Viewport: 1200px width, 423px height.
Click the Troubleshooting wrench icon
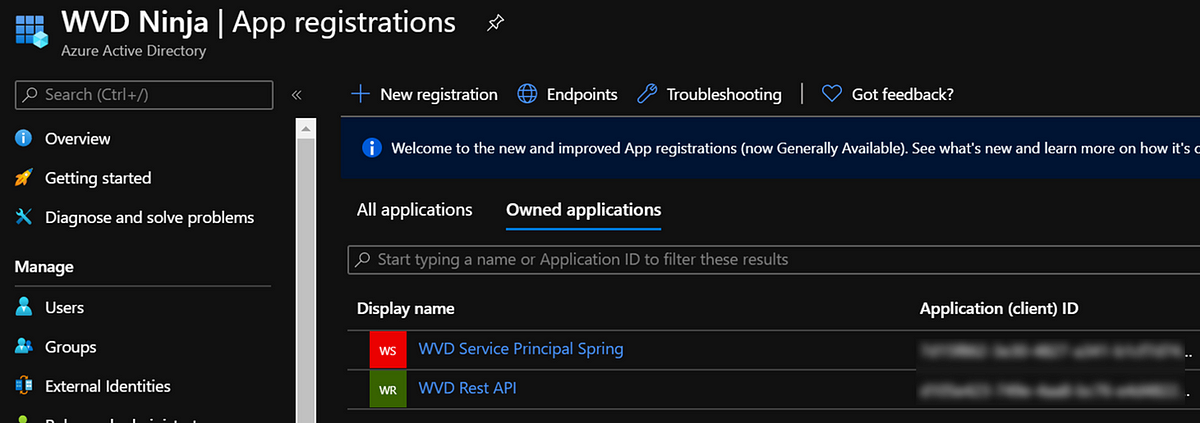click(x=647, y=94)
